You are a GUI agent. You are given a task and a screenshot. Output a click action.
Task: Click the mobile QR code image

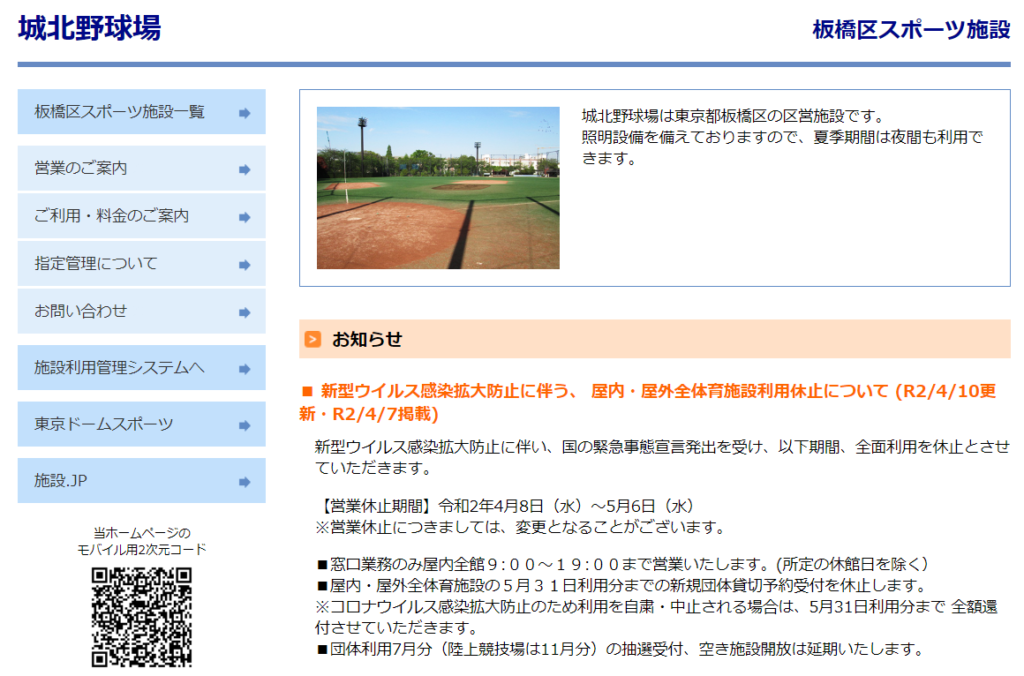coord(141,617)
